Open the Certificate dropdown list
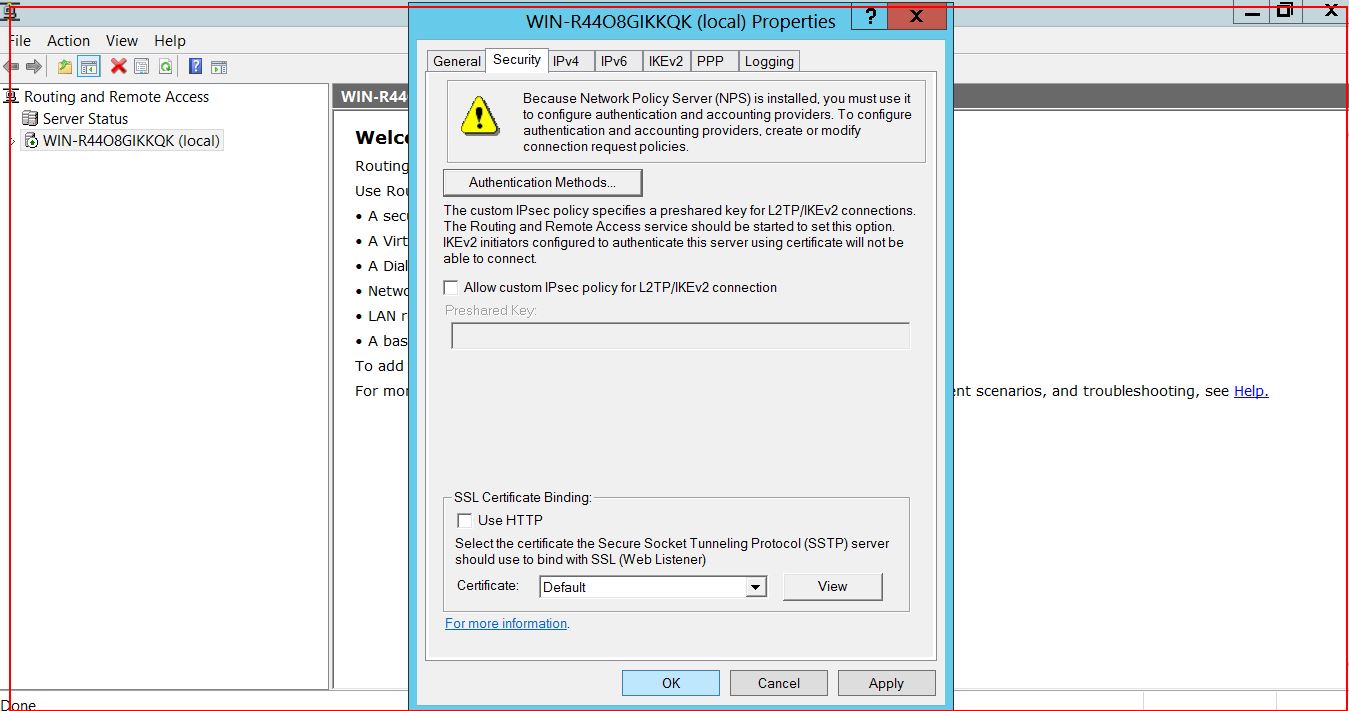Screen dimensions: 1349x711 point(756,587)
